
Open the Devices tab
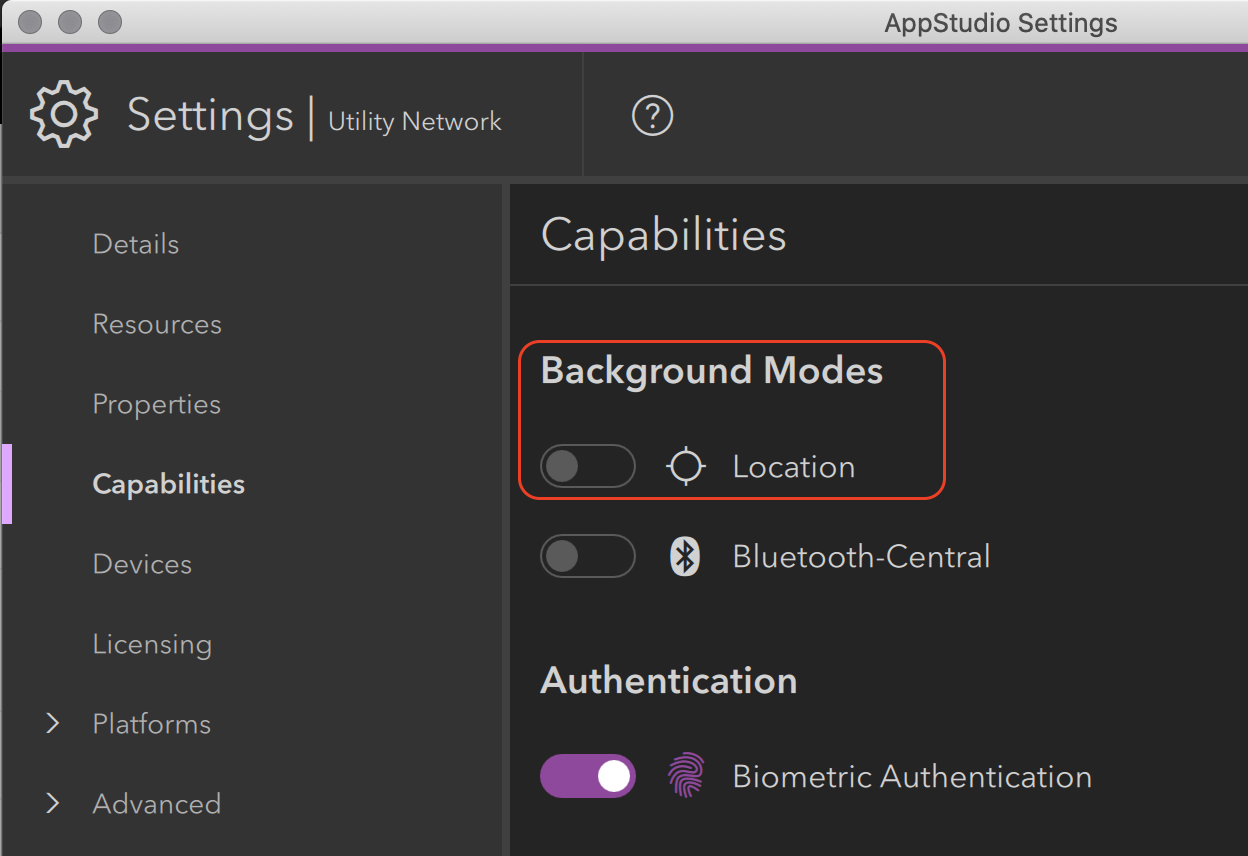tap(142, 564)
